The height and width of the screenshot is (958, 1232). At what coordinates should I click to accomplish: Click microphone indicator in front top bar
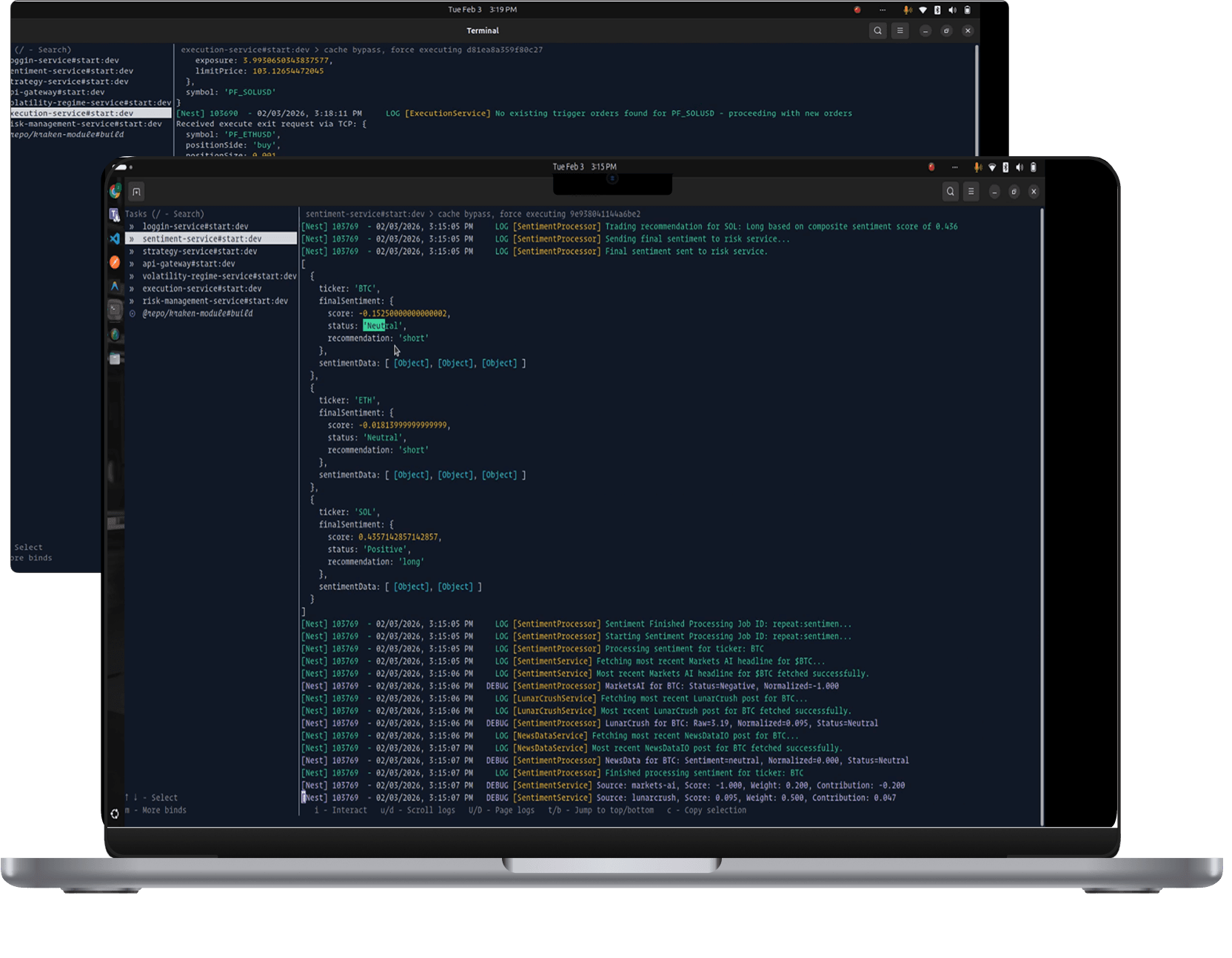(x=978, y=167)
